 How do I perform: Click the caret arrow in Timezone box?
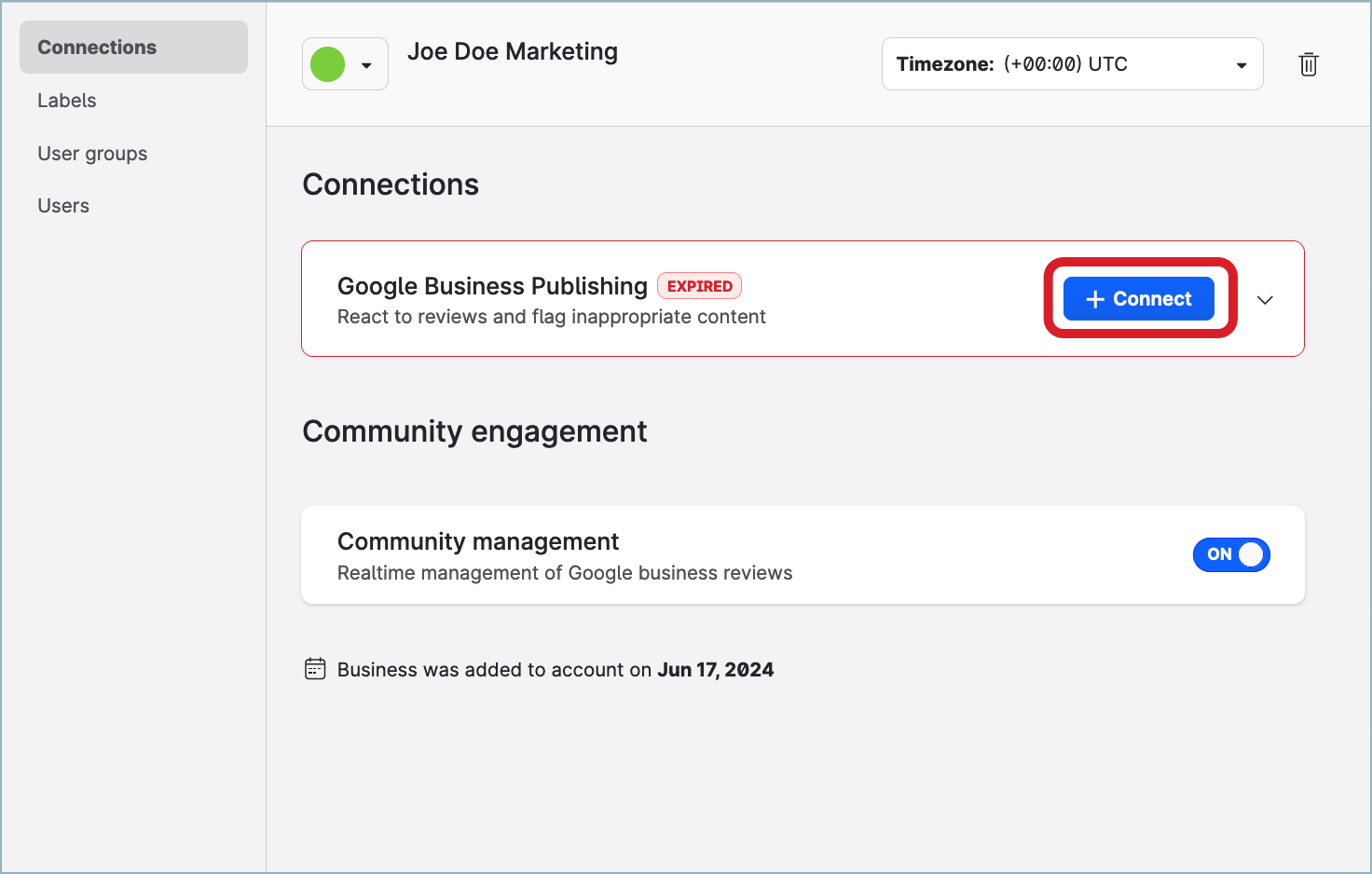[x=1241, y=65]
